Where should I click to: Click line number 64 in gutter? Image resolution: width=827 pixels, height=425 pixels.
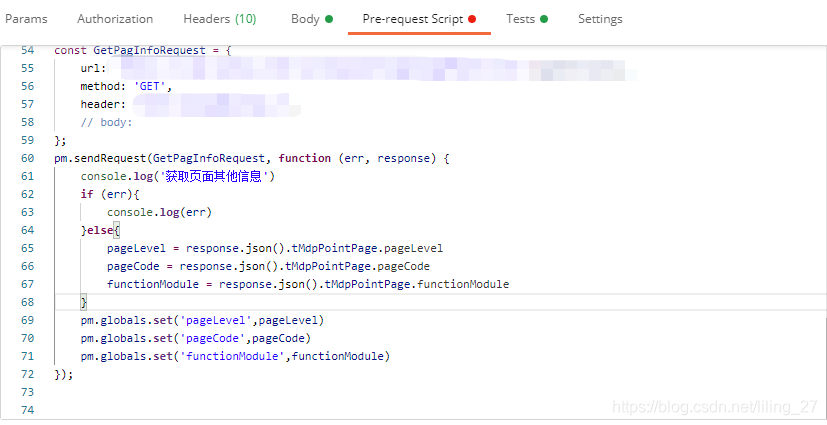(x=27, y=230)
